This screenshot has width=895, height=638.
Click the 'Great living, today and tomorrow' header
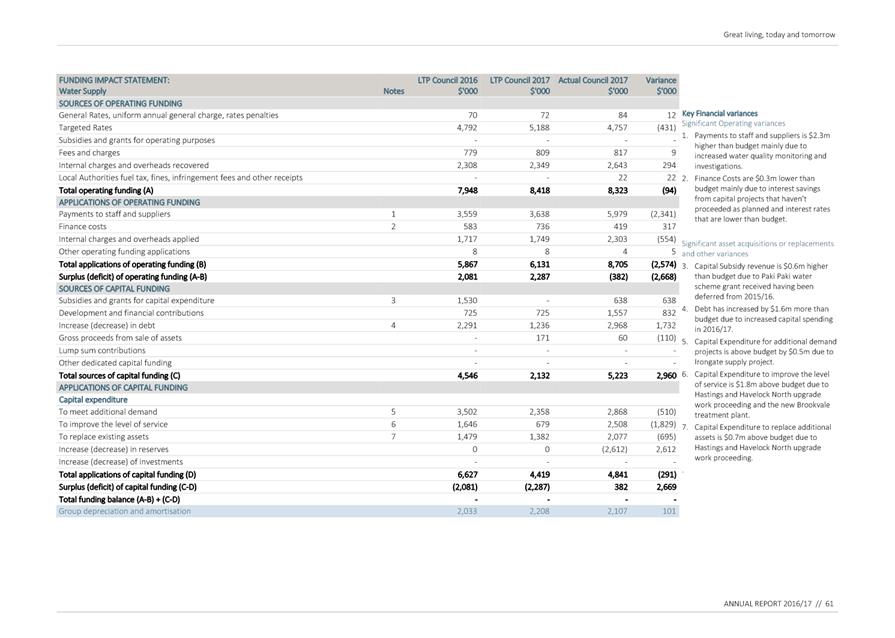point(779,35)
